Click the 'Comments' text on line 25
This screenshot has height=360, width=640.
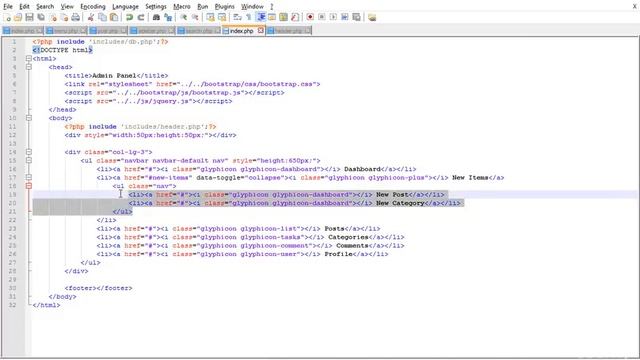(352, 245)
